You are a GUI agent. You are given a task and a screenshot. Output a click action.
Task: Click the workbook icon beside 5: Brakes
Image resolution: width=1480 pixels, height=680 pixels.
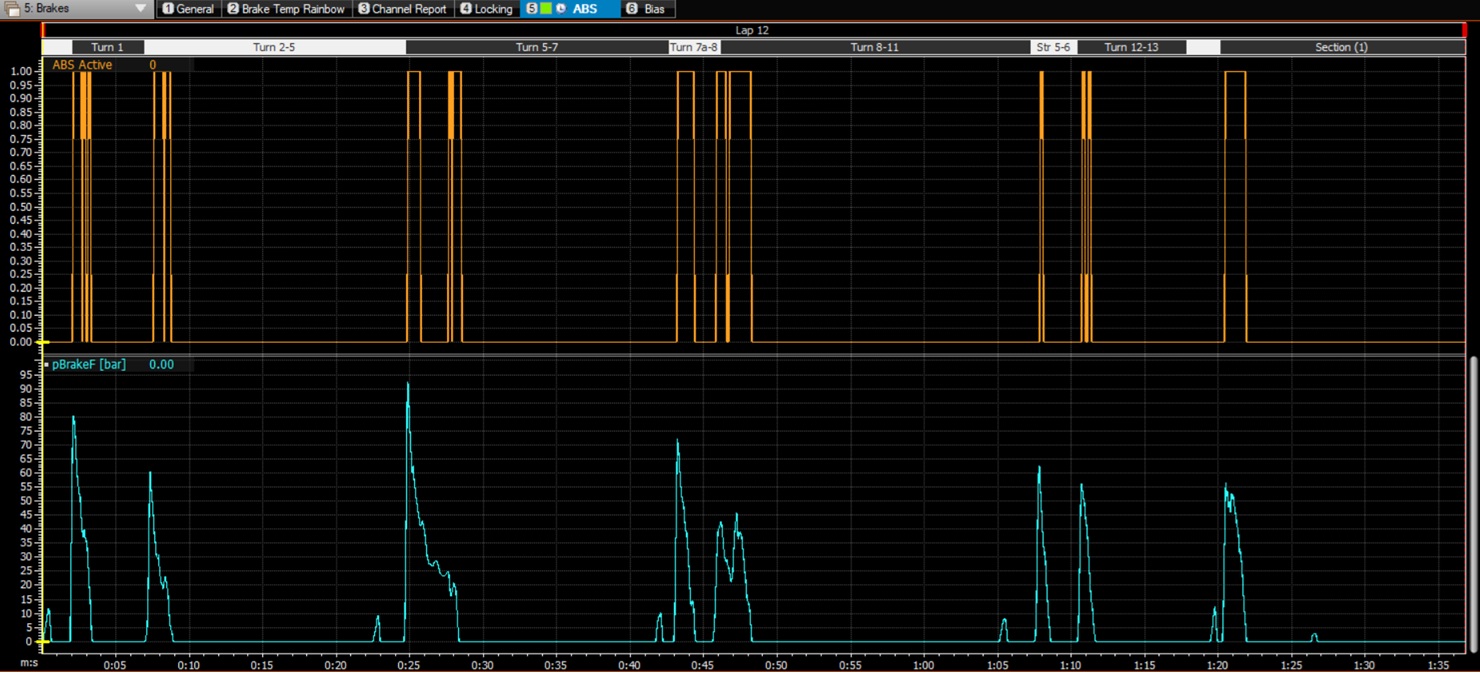click(x=12, y=9)
